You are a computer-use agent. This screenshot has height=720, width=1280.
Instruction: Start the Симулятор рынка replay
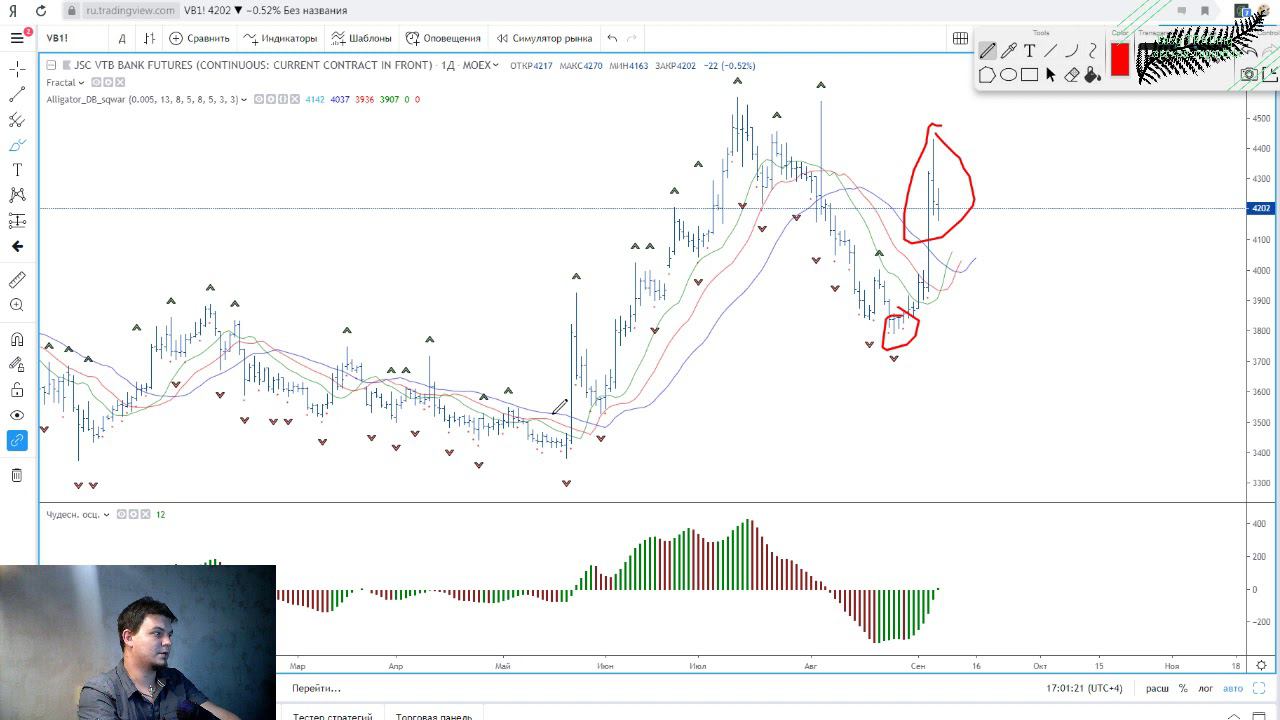(x=544, y=38)
